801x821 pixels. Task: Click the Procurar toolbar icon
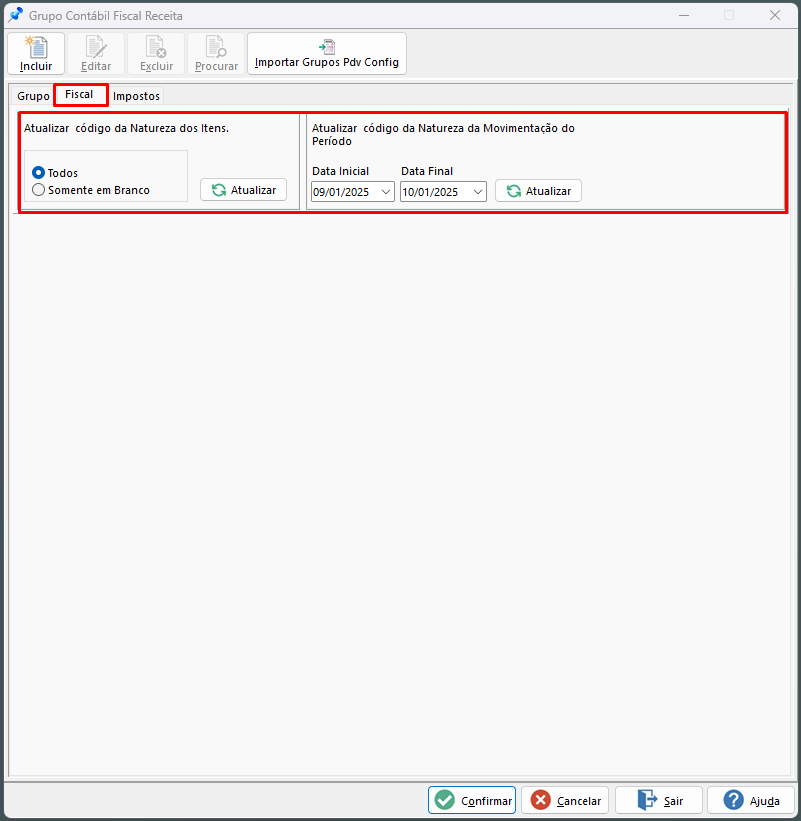[216, 53]
